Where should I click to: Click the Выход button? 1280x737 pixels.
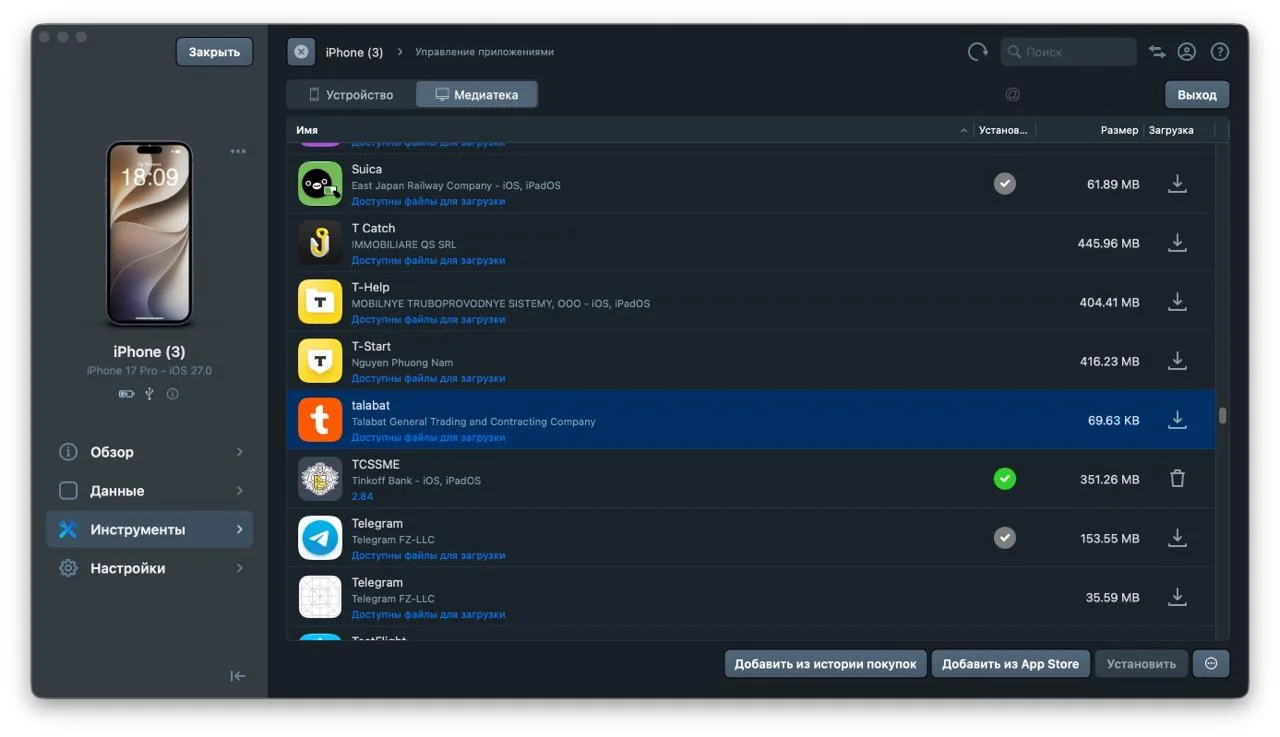1197,95
